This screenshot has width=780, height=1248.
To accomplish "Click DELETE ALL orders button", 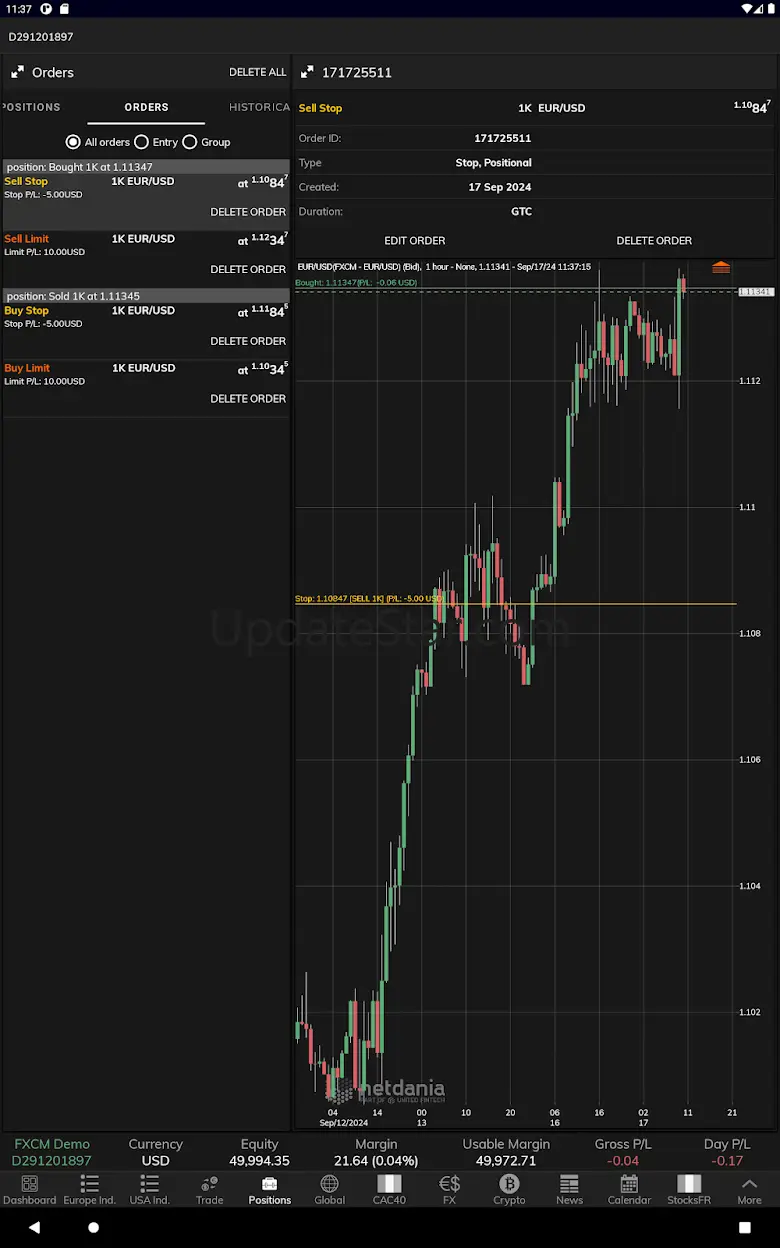I will 257,72.
